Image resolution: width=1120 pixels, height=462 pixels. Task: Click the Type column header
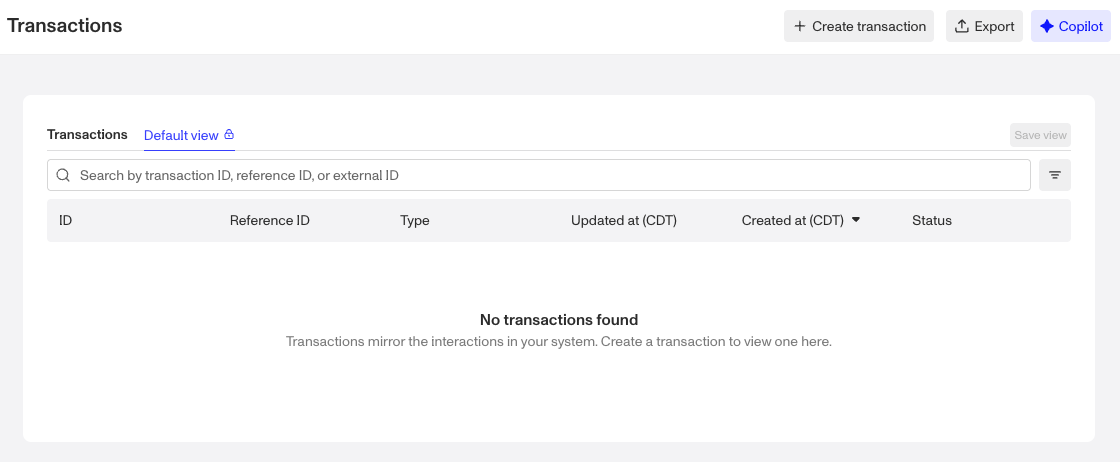(x=414, y=220)
